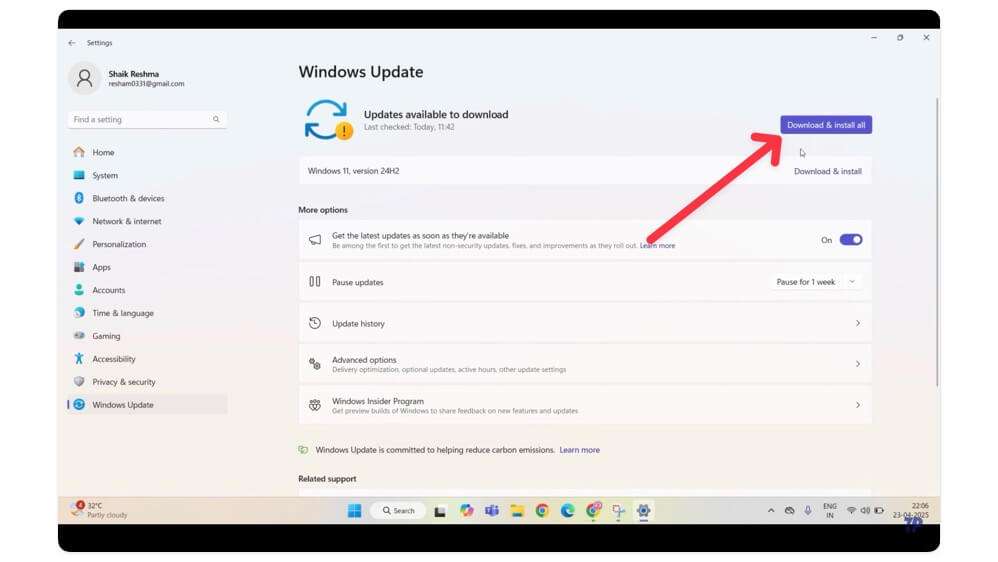Click the Settings window vertical scrollbar
This screenshot has width=998, height=562.
pos(937,242)
